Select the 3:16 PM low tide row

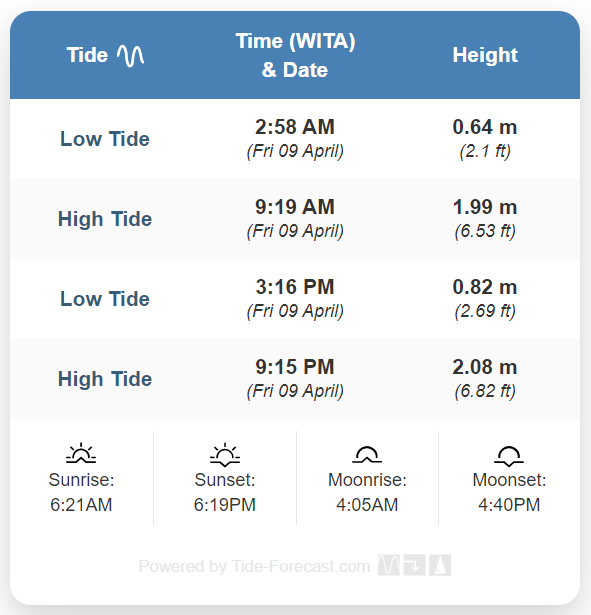[295, 299]
